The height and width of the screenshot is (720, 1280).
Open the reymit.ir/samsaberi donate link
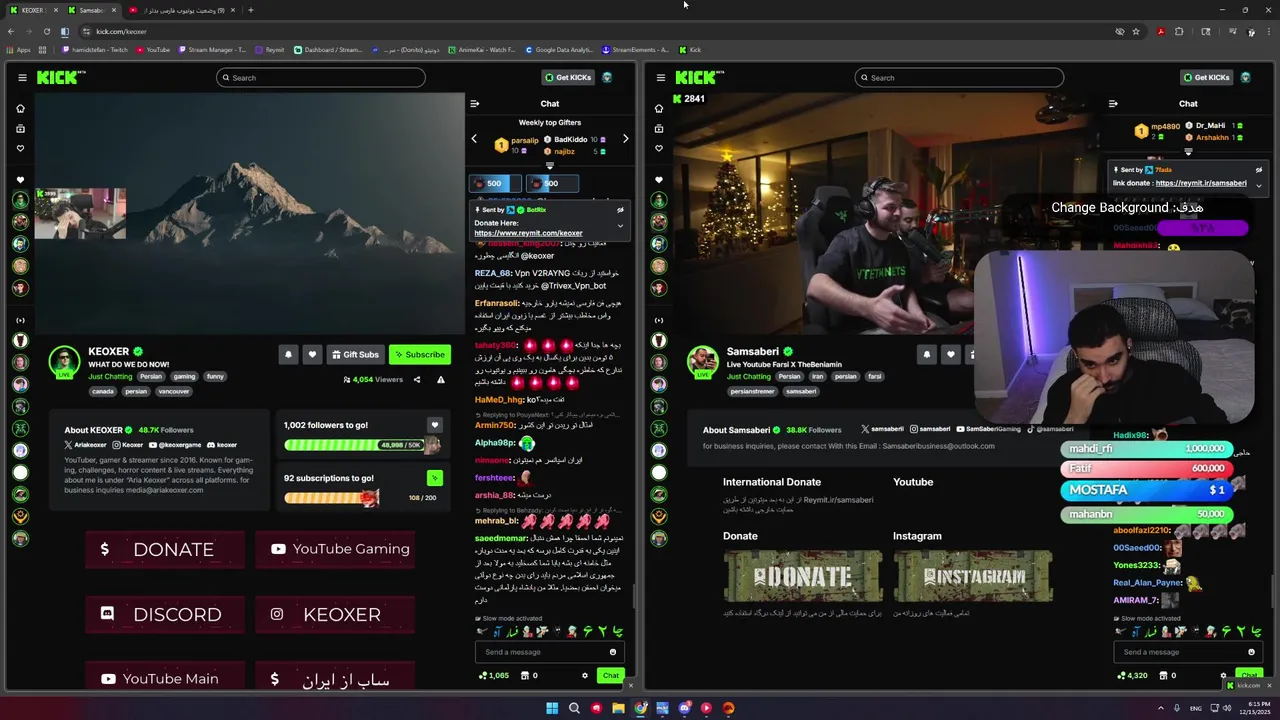[x=1200, y=183]
